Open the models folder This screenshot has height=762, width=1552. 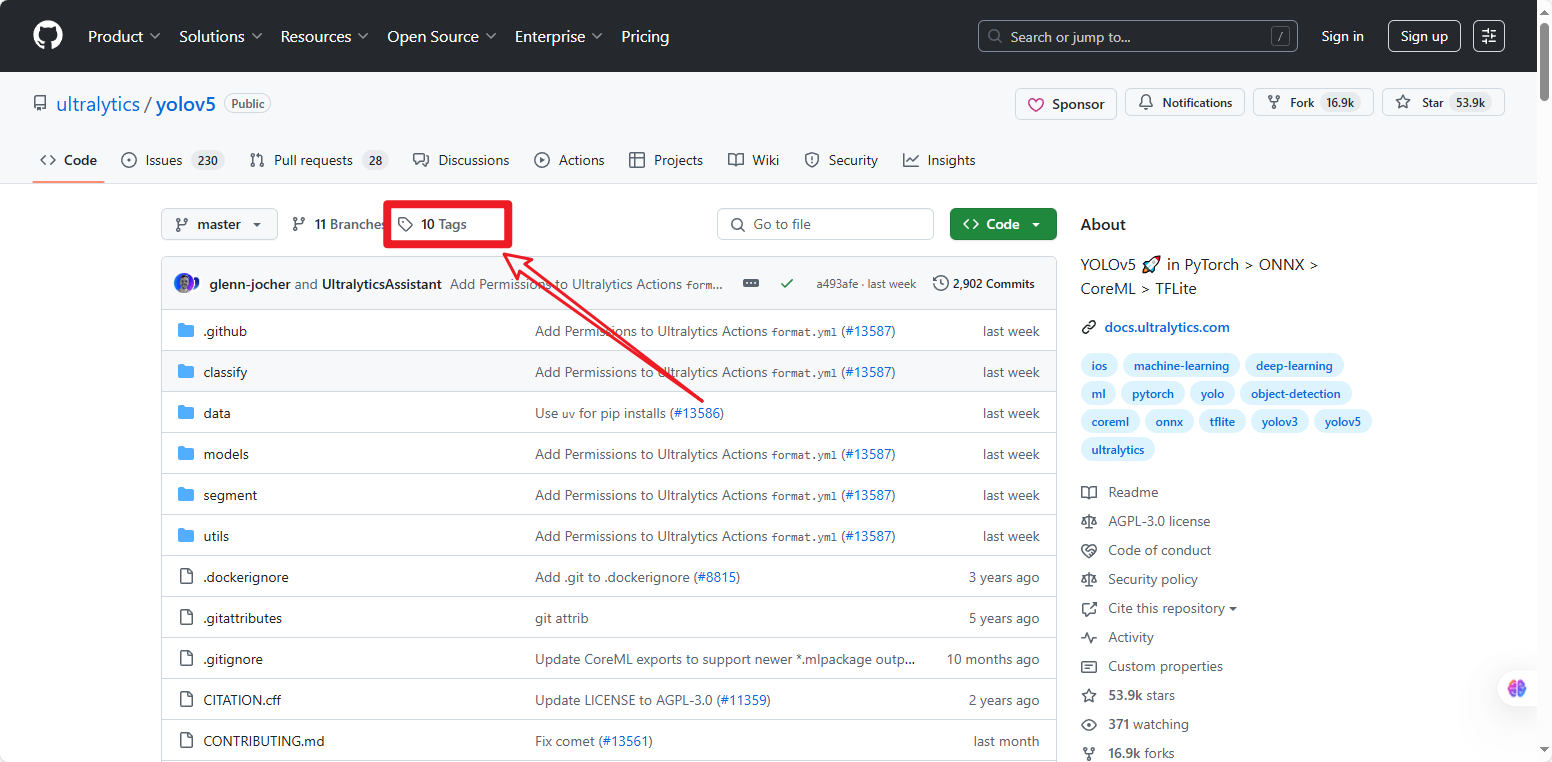pyautogui.click(x=226, y=454)
